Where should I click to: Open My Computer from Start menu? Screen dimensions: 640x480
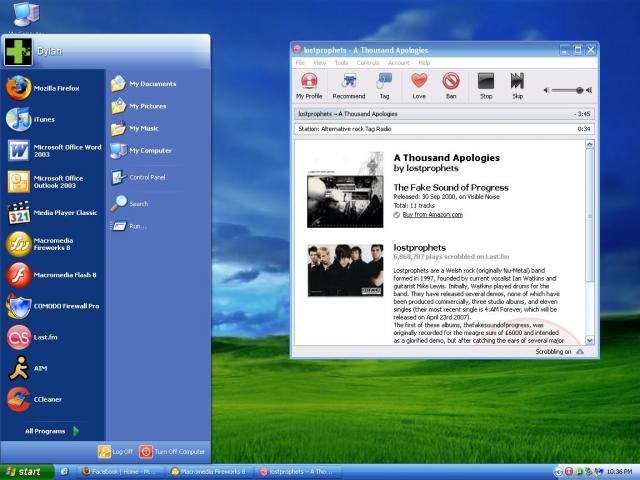pos(141,151)
